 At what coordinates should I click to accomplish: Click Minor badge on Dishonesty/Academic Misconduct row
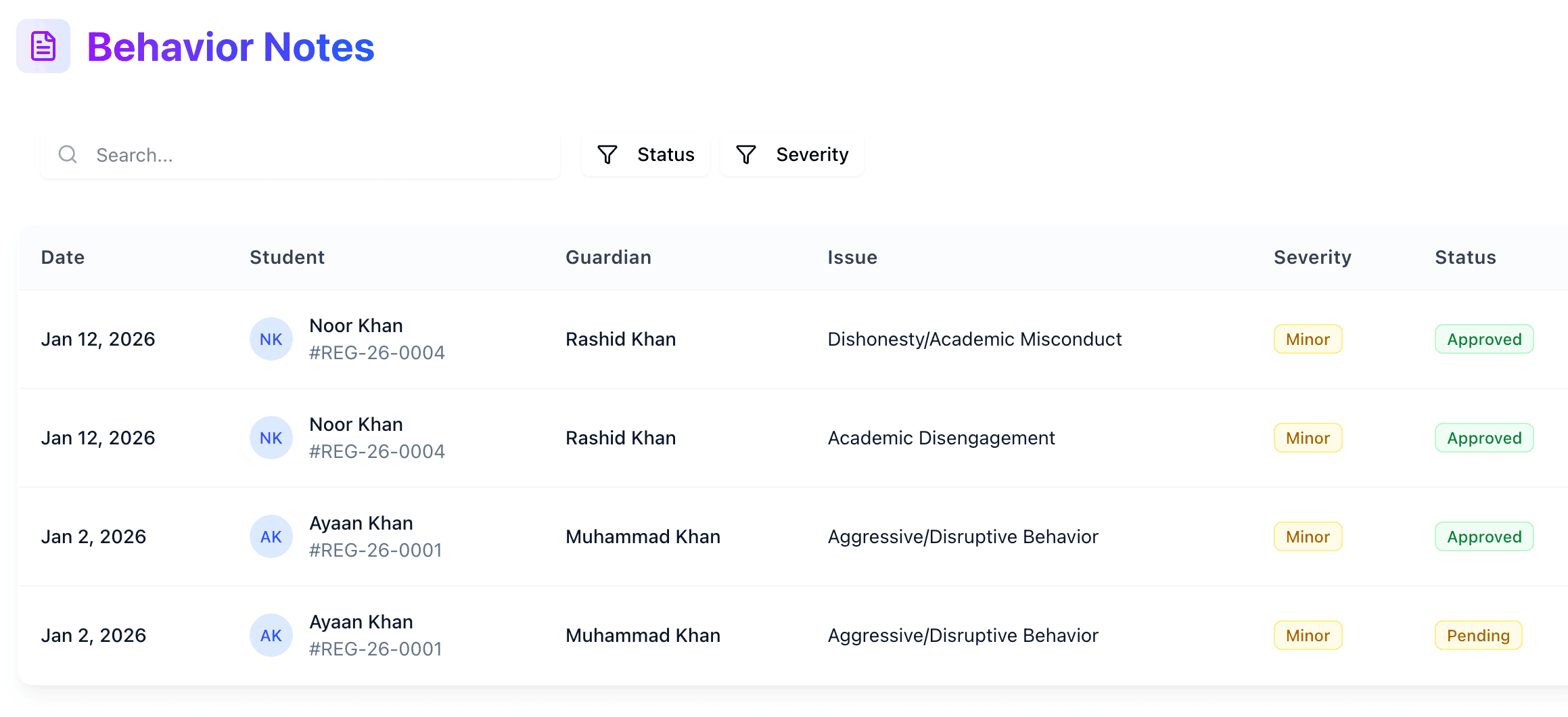(1308, 339)
